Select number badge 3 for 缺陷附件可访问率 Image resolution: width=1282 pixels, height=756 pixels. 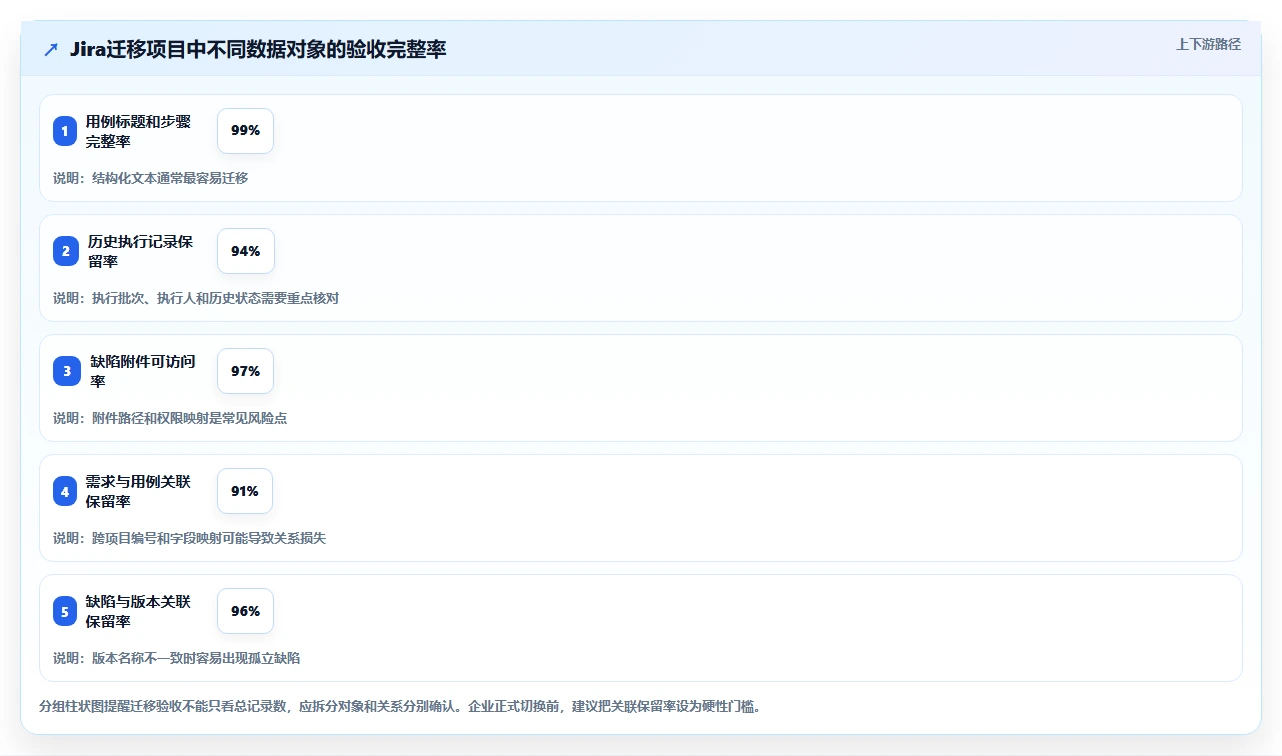click(67, 371)
